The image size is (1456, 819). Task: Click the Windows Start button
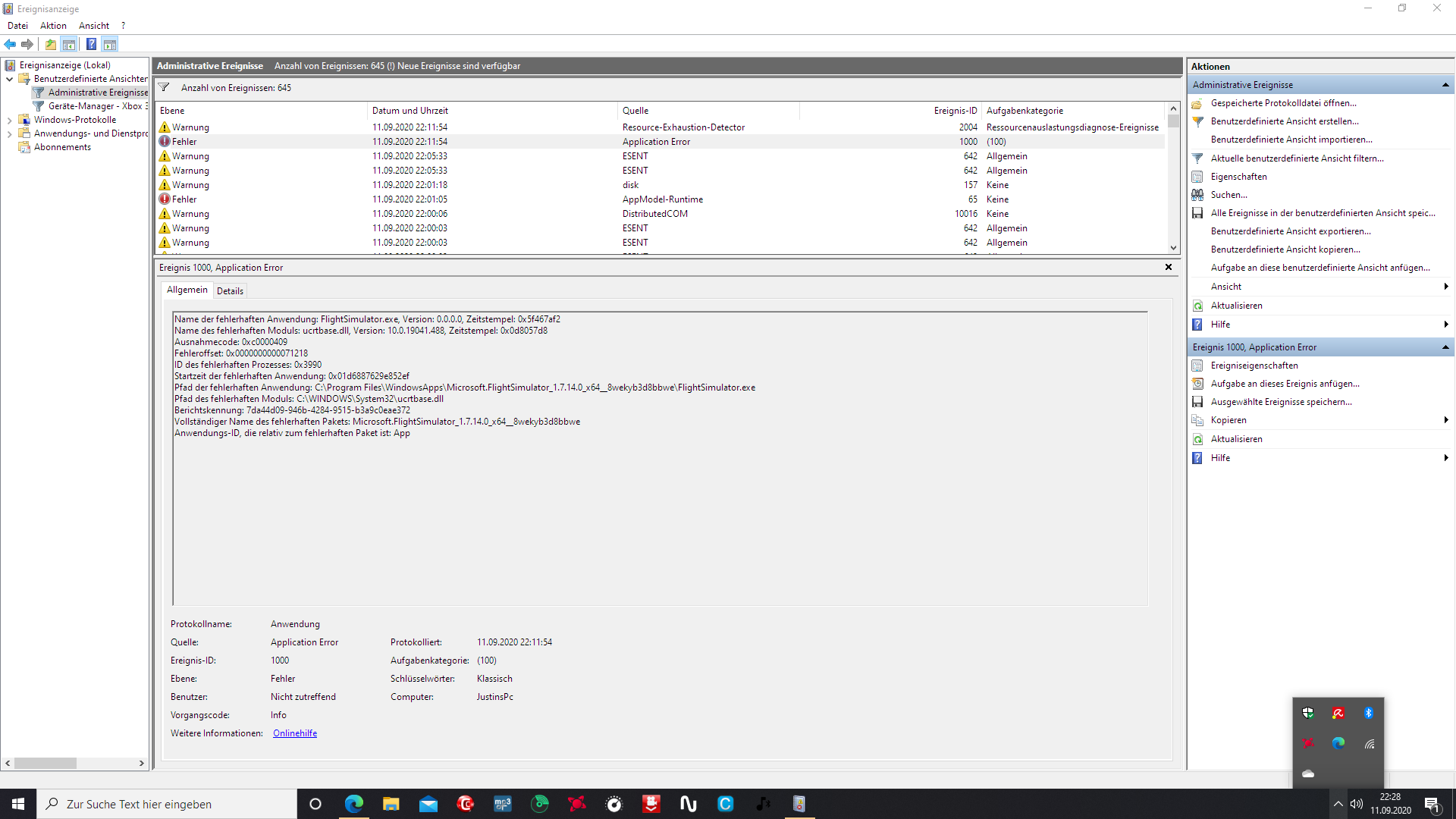pos(18,804)
